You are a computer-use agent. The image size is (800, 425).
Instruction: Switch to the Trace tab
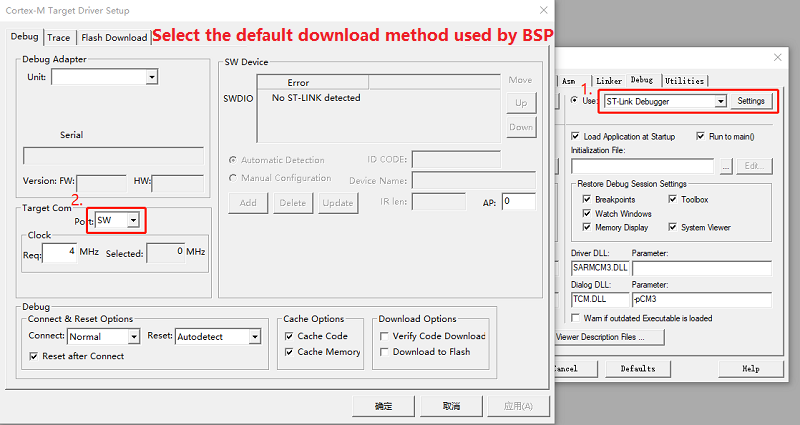[59, 37]
